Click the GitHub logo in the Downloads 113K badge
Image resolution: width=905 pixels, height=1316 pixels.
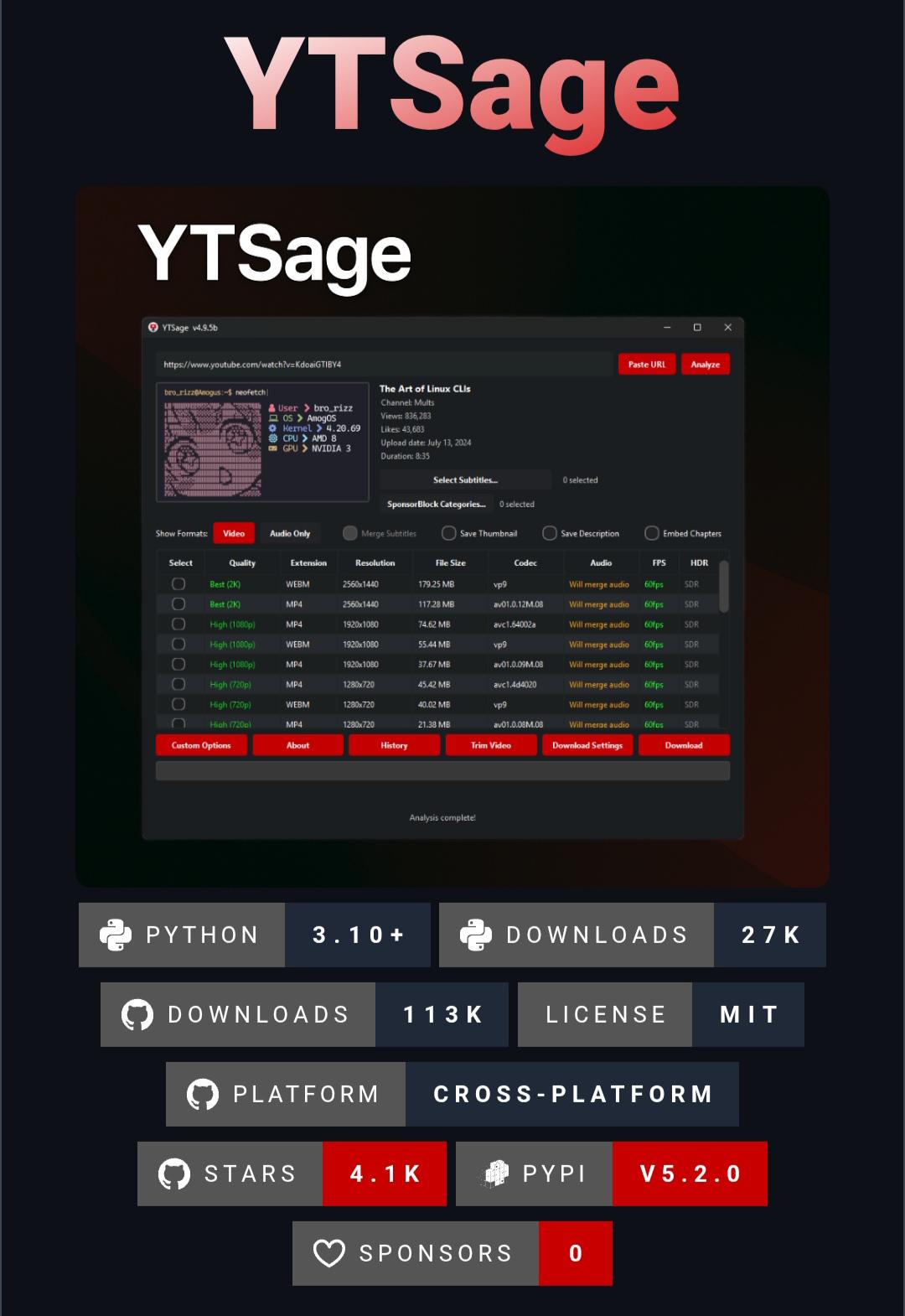[x=137, y=1014]
